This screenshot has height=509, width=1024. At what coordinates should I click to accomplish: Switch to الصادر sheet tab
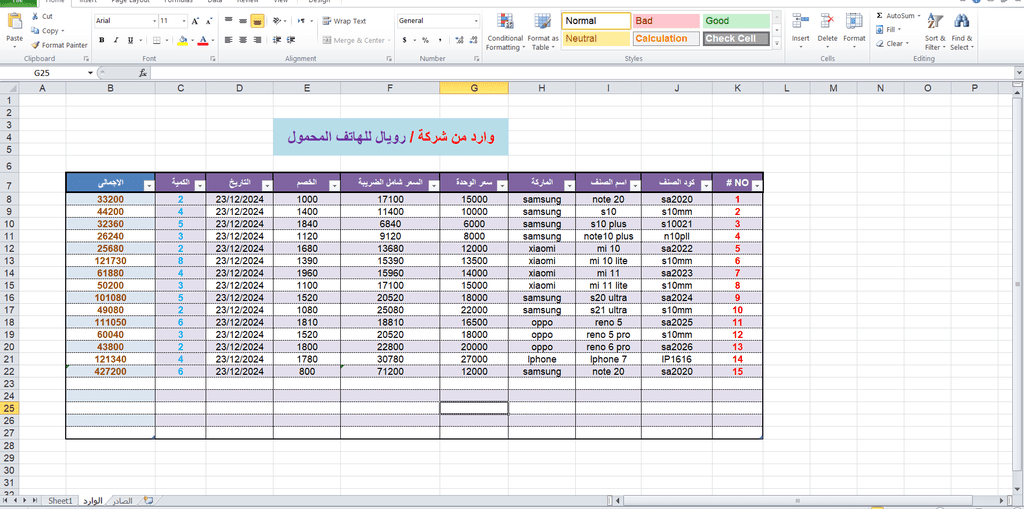click(122, 501)
